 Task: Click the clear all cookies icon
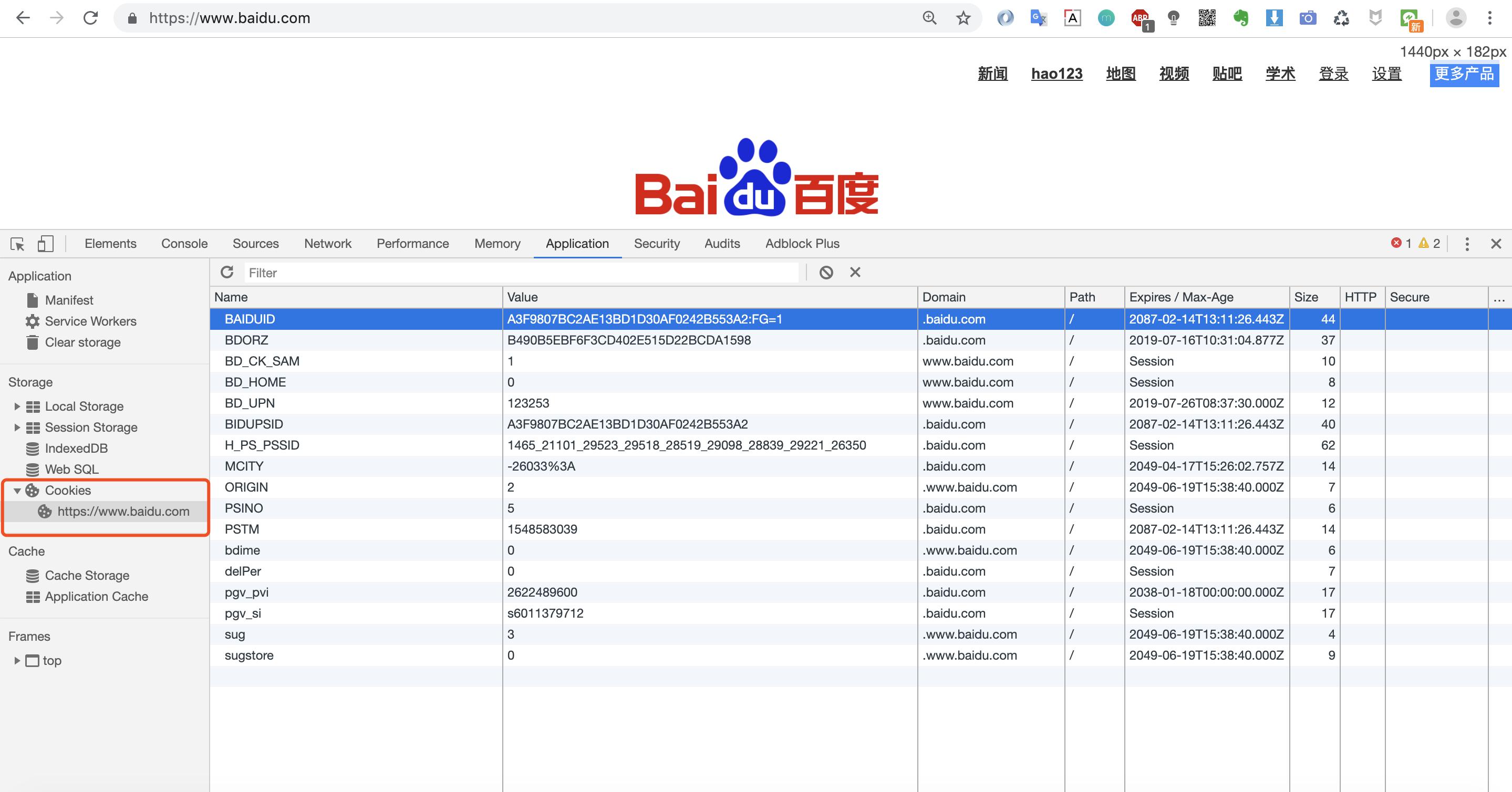click(826, 272)
